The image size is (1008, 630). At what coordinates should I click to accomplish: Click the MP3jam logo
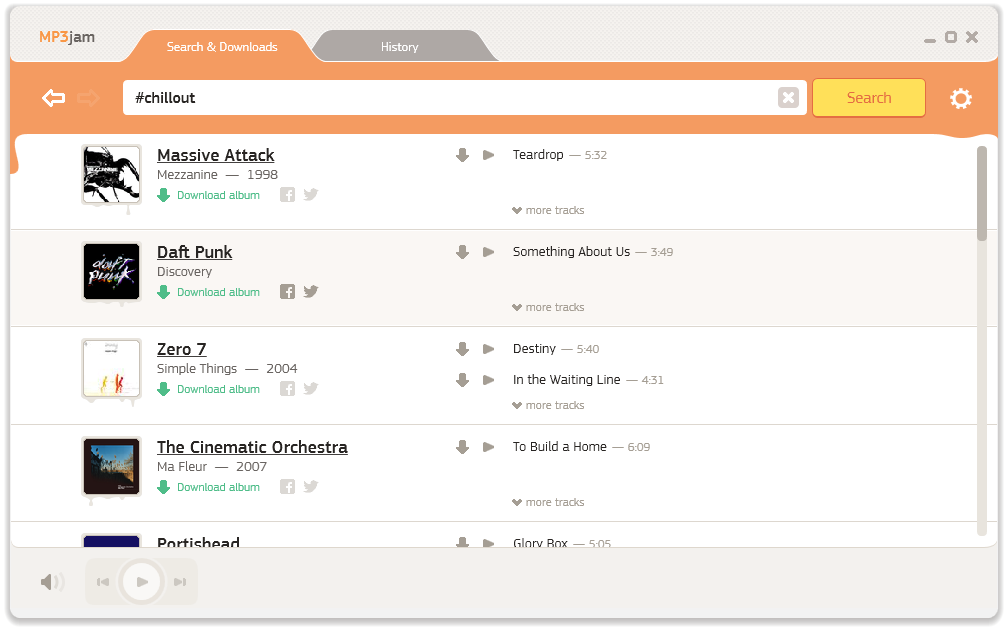coord(67,37)
